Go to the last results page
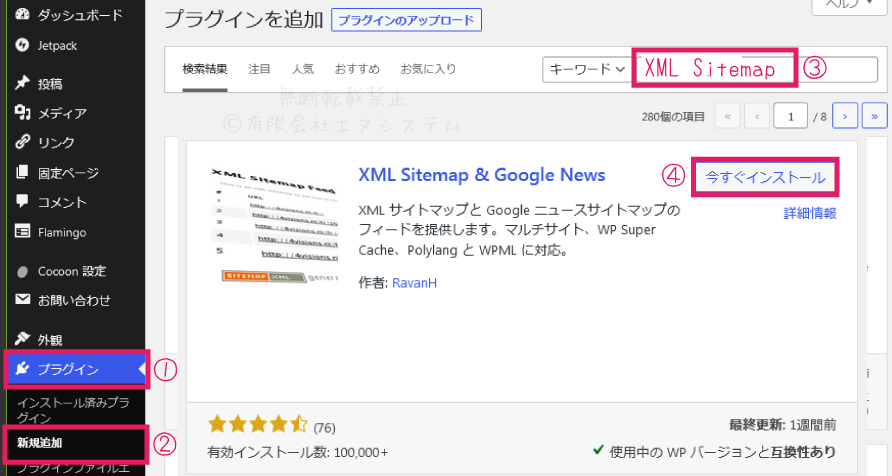Screen dimensions: 892x476 tap(874, 117)
